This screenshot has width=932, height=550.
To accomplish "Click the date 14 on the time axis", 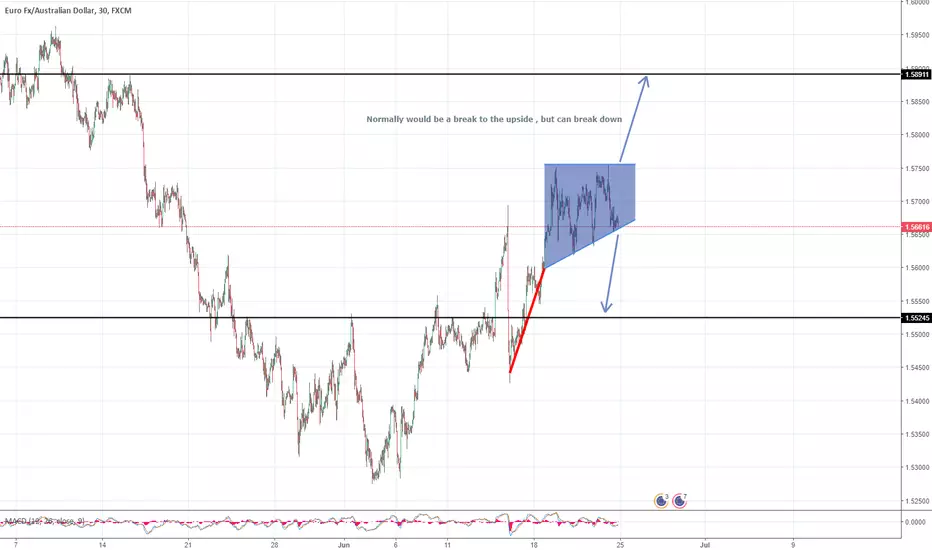I will tap(102, 545).
